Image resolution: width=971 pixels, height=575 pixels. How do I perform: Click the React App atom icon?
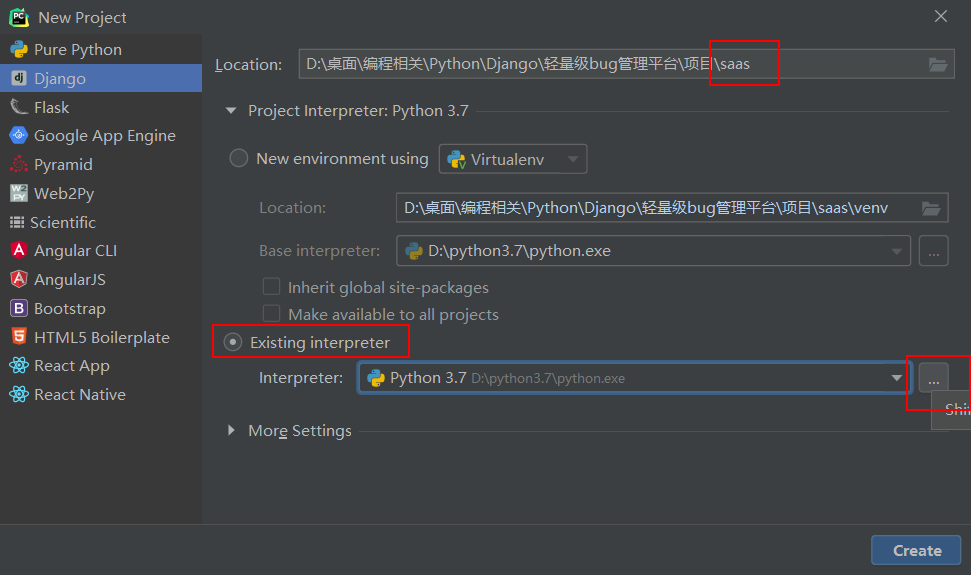click(x=19, y=365)
